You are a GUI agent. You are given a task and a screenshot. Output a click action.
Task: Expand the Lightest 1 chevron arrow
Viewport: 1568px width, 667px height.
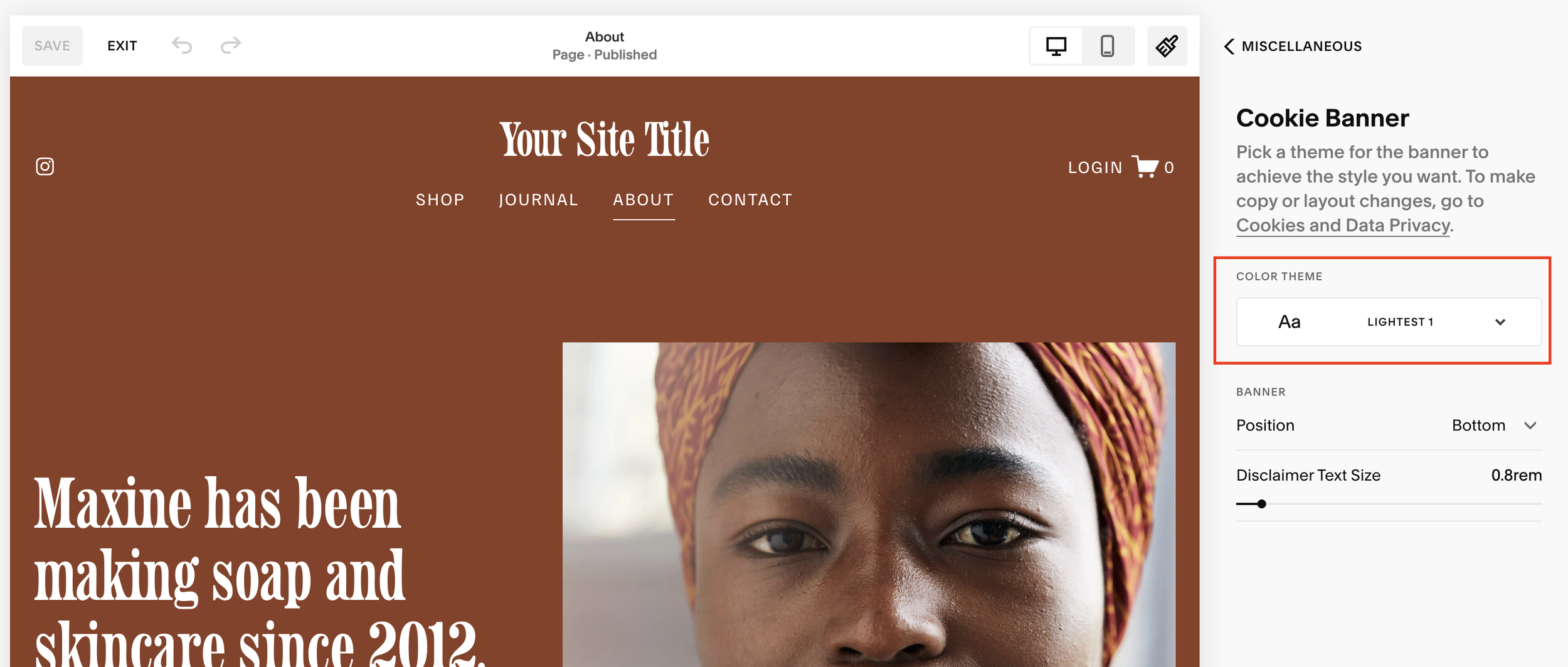1500,322
